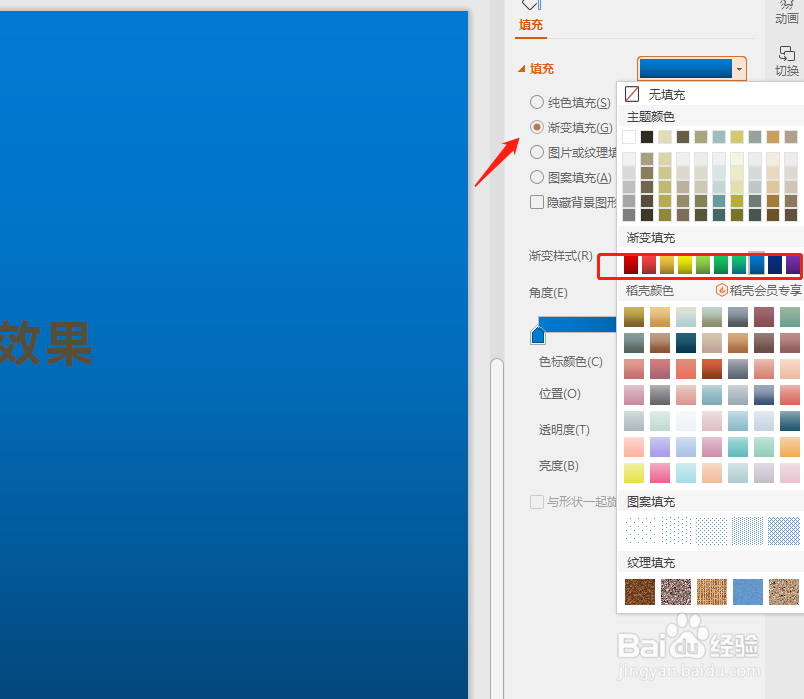The width and height of the screenshot is (804, 699).
Task: Toggle the 隐藏背景图形 checkbox
Action: click(537, 202)
